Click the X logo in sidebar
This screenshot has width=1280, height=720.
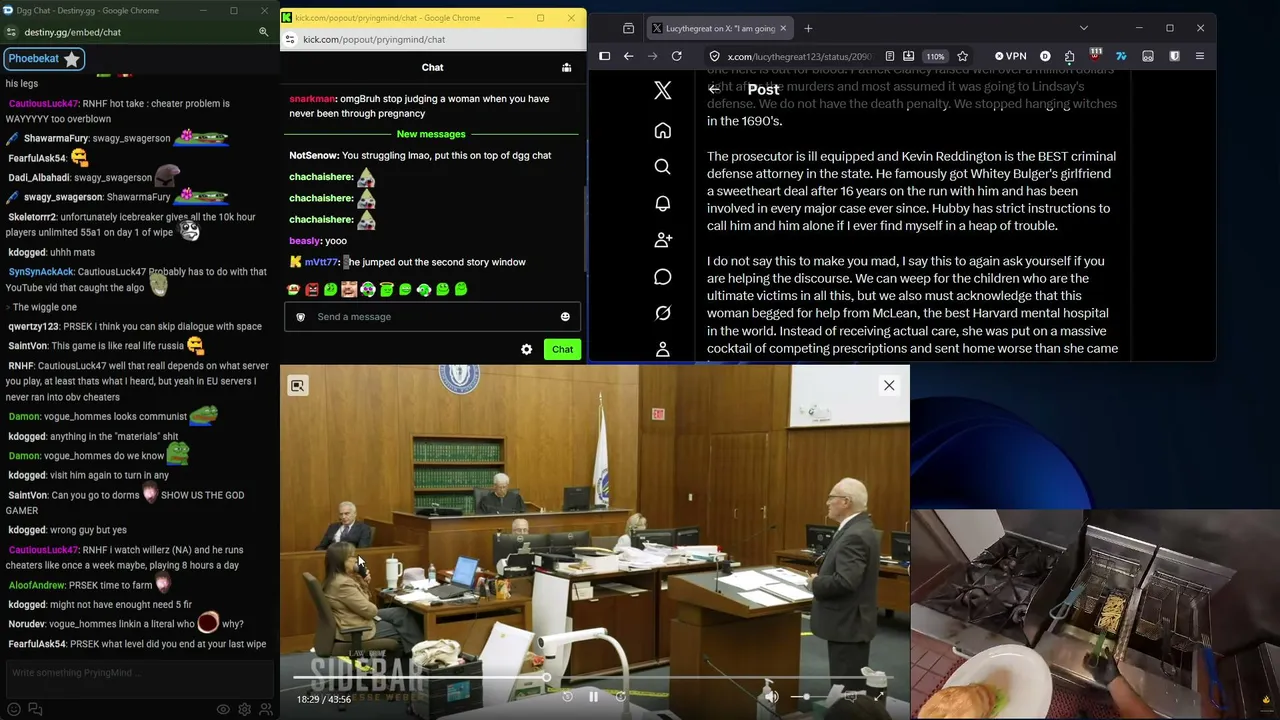click(x=662, y=91)
